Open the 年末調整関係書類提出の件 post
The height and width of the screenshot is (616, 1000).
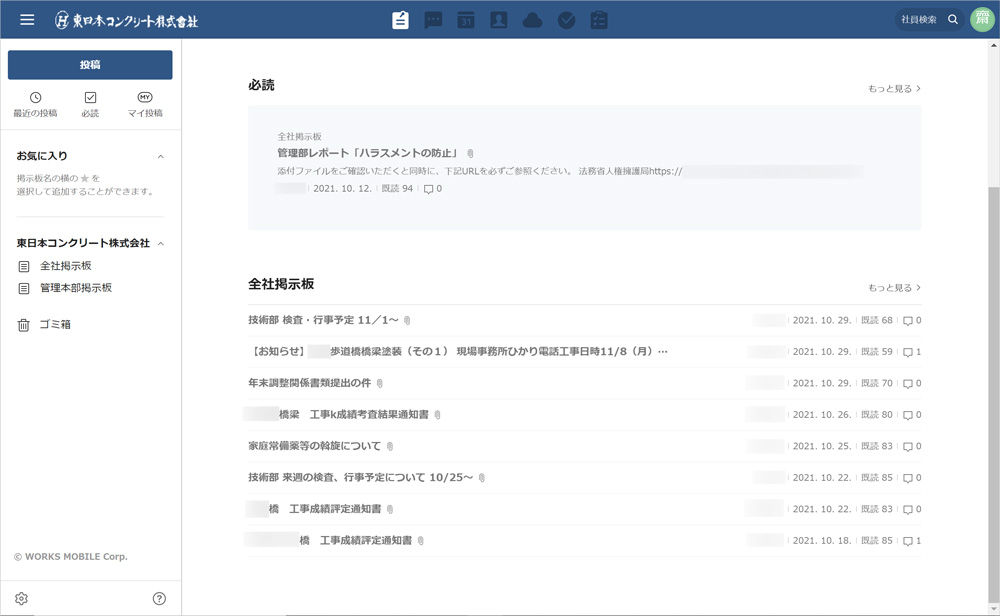pyautogui.click(x=309, y=383)
